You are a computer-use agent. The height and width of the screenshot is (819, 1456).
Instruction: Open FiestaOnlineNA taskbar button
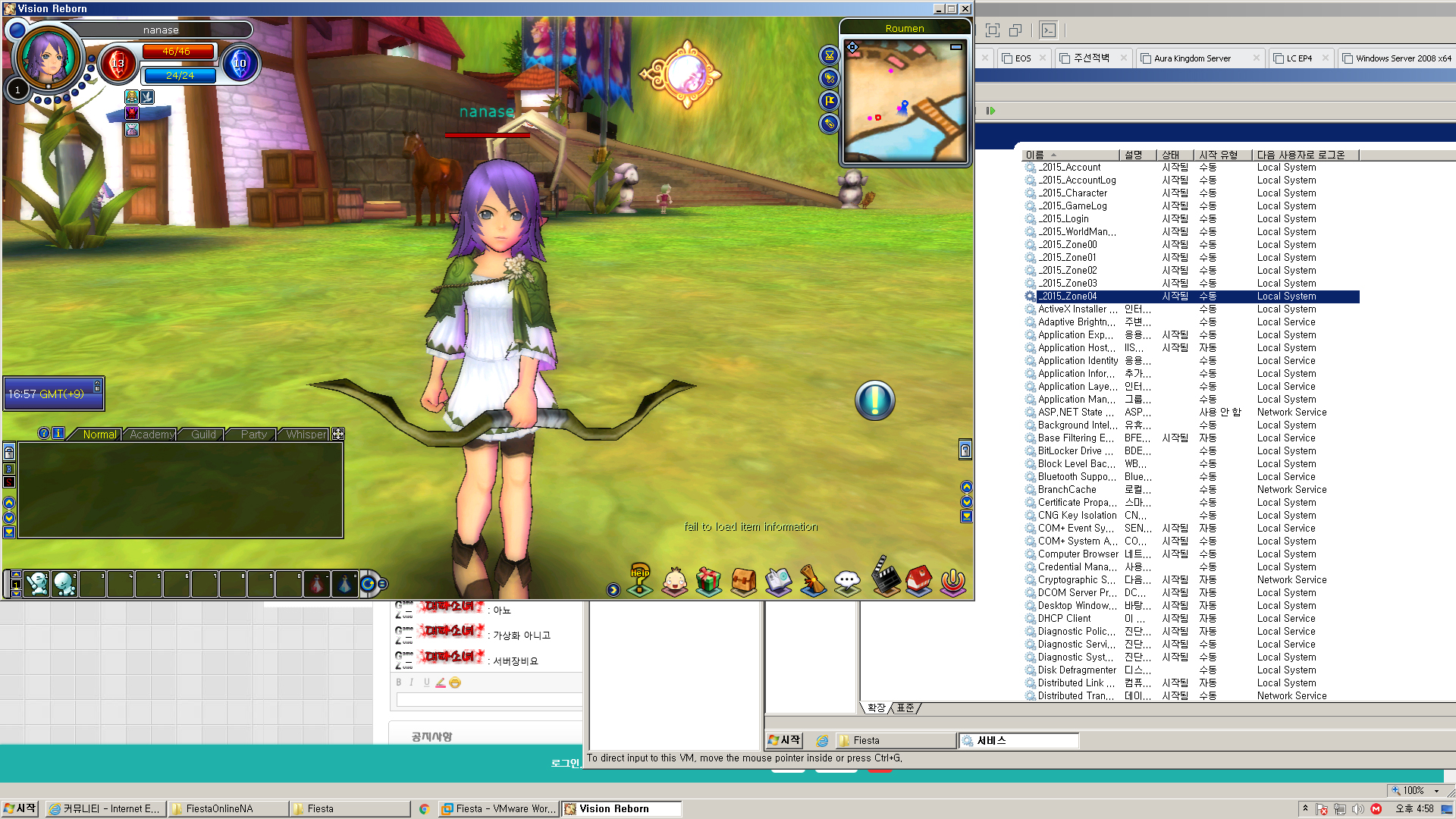pos(227,808)
